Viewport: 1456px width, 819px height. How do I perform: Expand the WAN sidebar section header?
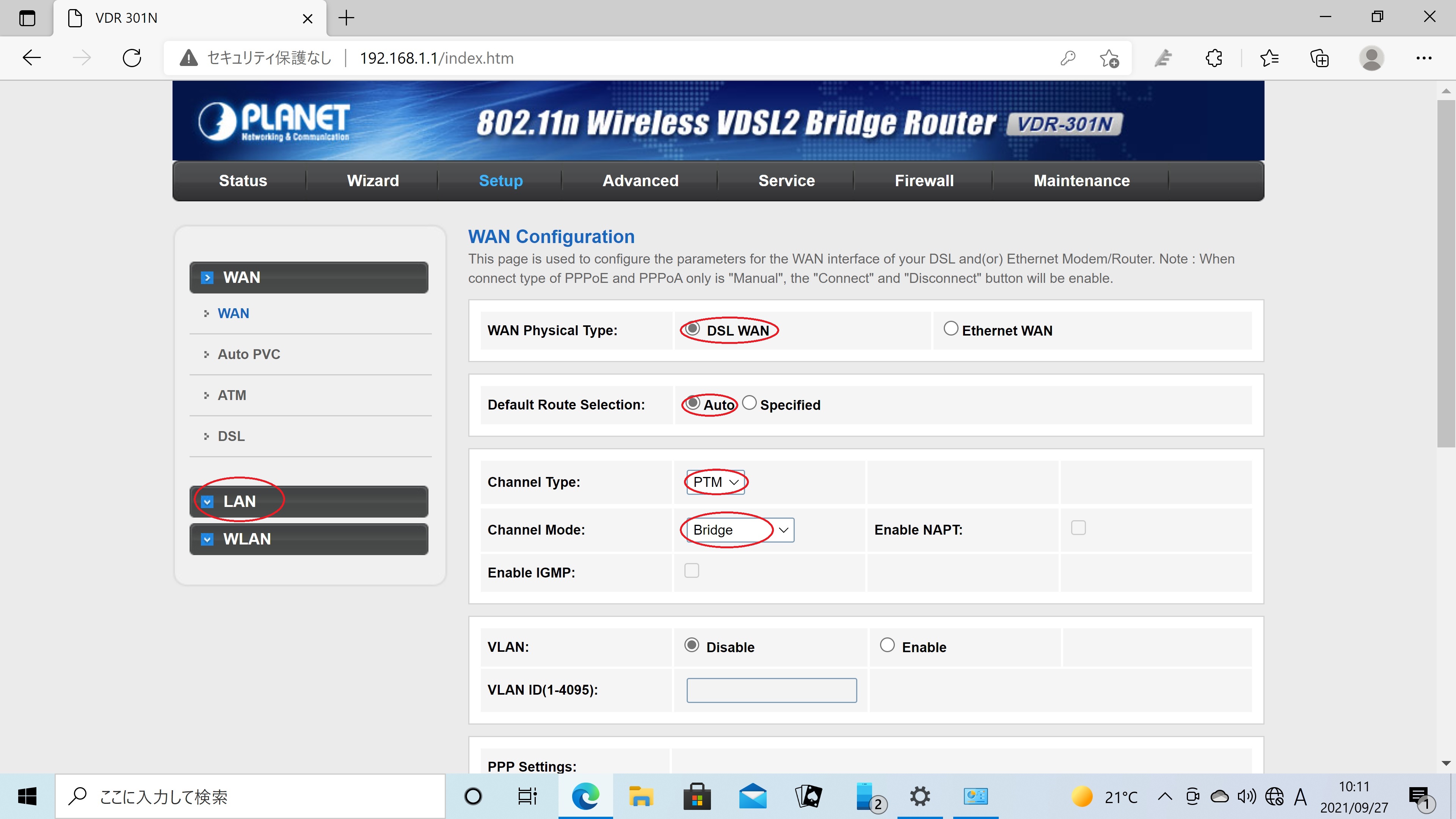point(309,278)
